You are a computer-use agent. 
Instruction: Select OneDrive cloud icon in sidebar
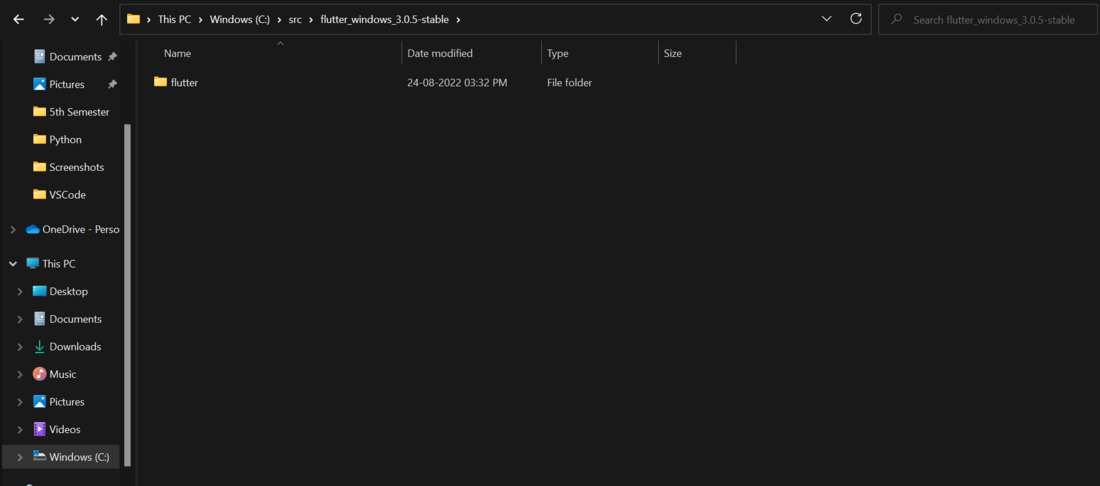point(32,229)
